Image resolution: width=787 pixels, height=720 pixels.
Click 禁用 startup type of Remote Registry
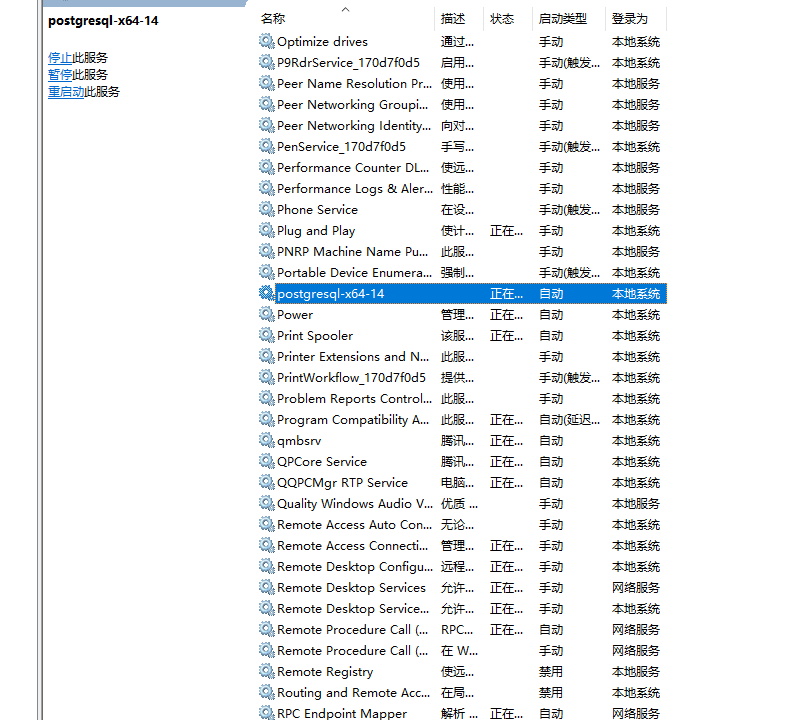point(551,672)
